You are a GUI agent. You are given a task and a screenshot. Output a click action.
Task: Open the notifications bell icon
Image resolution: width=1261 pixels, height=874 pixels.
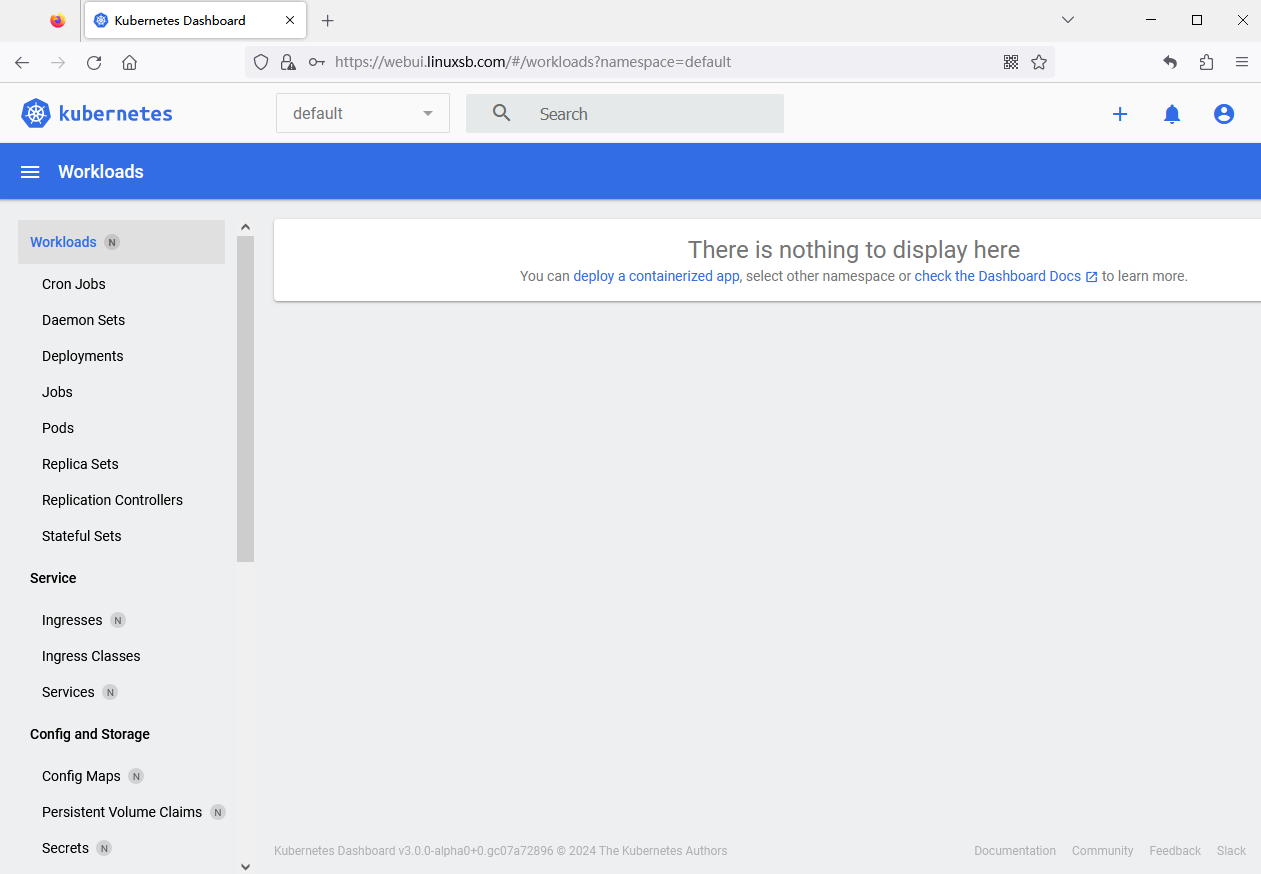pos(1172,114)
